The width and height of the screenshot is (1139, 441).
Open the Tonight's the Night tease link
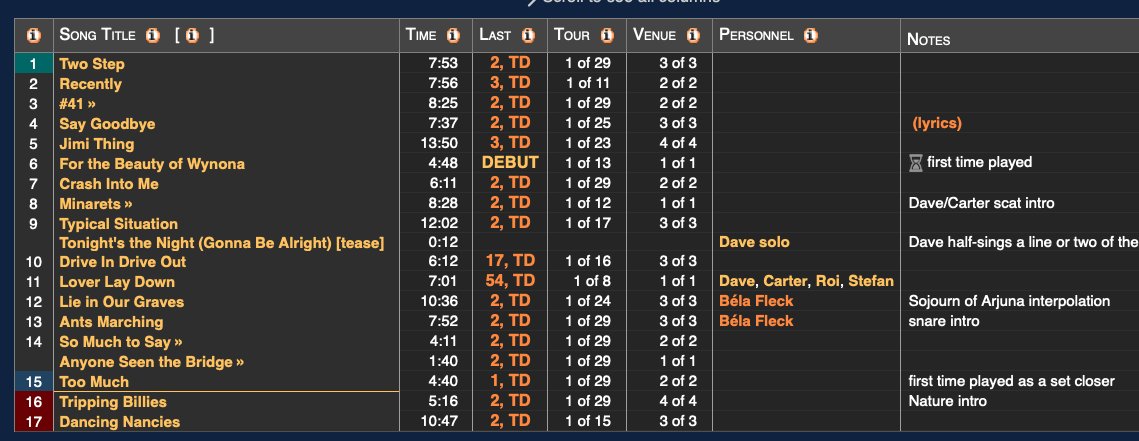[222, 243]
